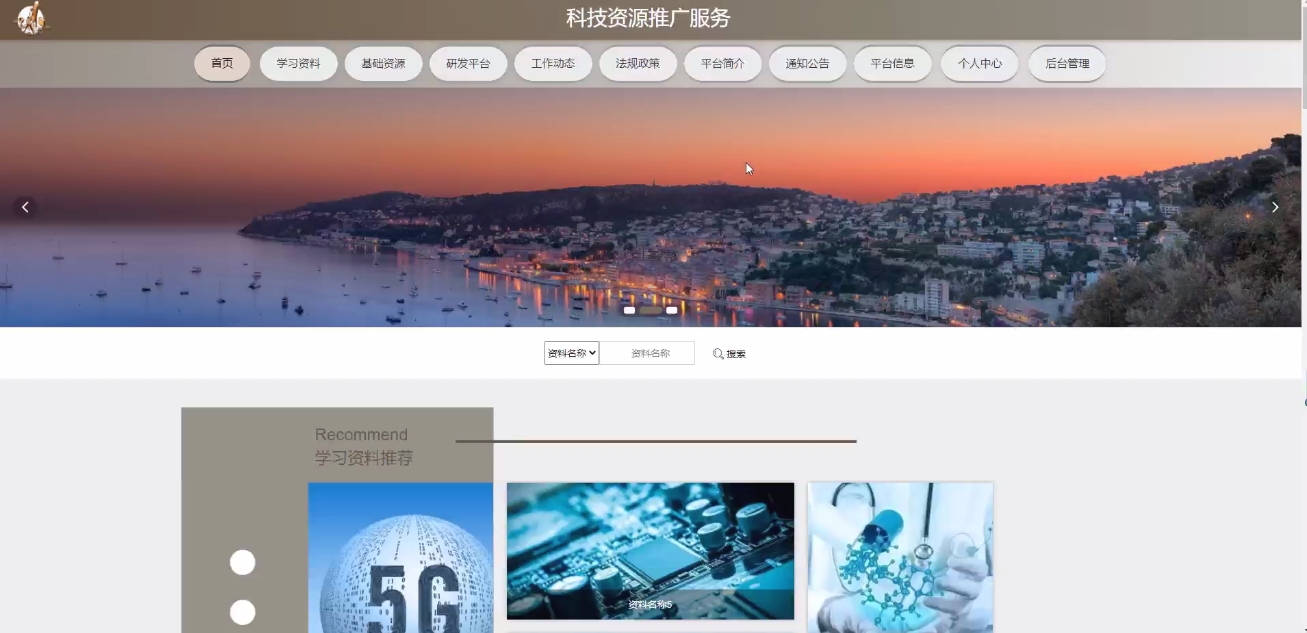Focus the 资料名称 search input field
Screen dimensions: 1307x633
[647, 353]
